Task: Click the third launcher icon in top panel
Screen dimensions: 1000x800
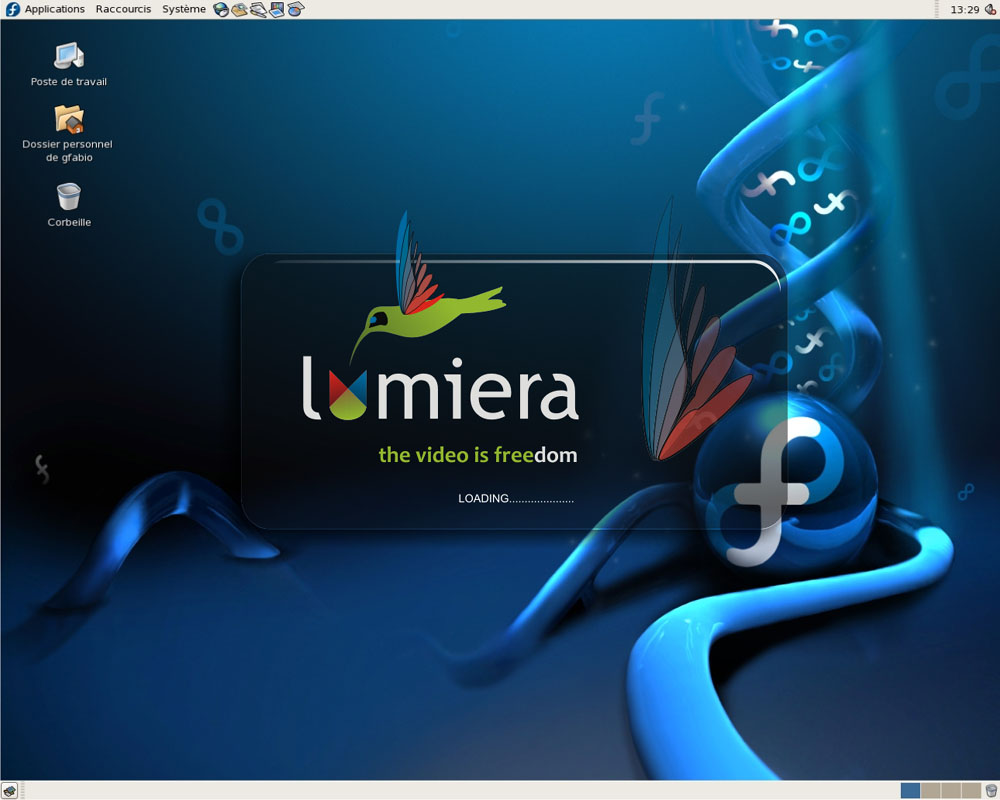Action: pos(258,9)
